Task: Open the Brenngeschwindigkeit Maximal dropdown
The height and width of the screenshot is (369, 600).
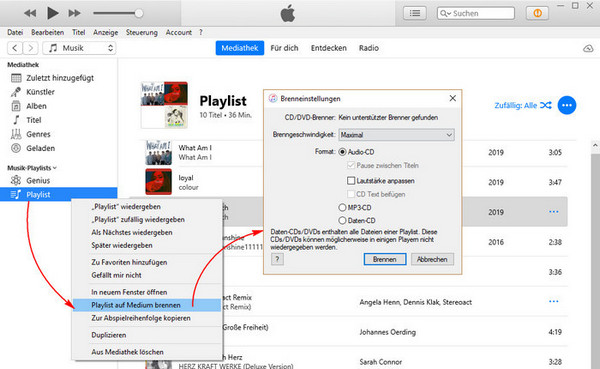Action: [396, 135]
